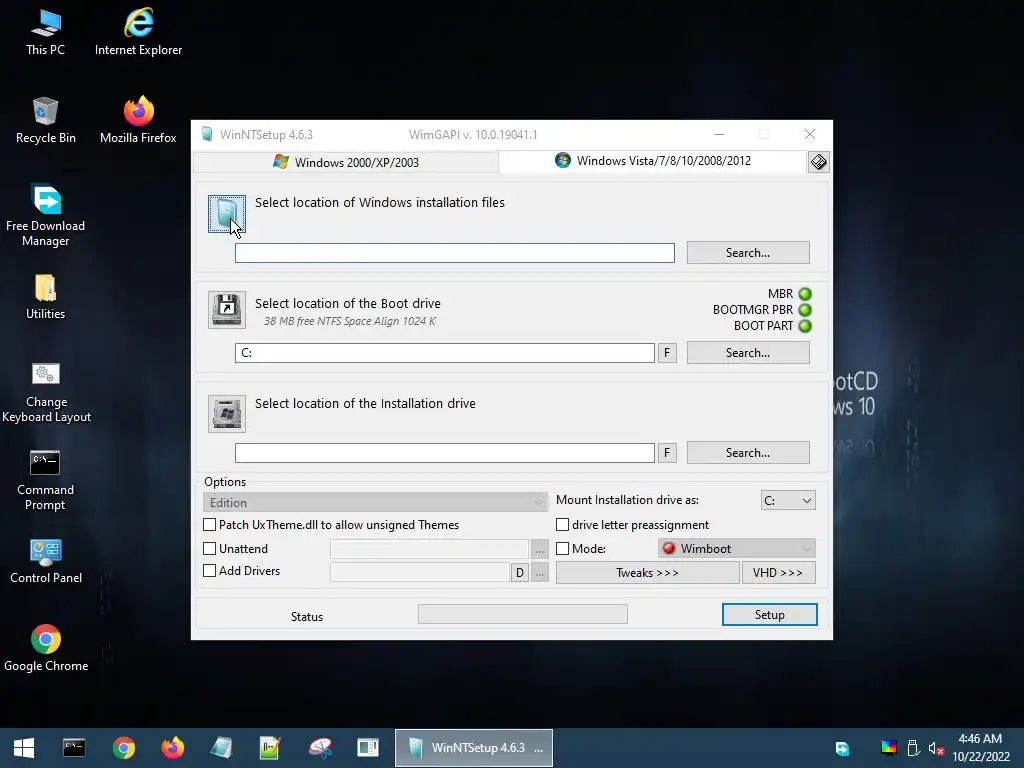The width and height of the screenshot is (1024, 768).
Task: Click the diamond icon right of the tabs
Action: tap(818, 162)
